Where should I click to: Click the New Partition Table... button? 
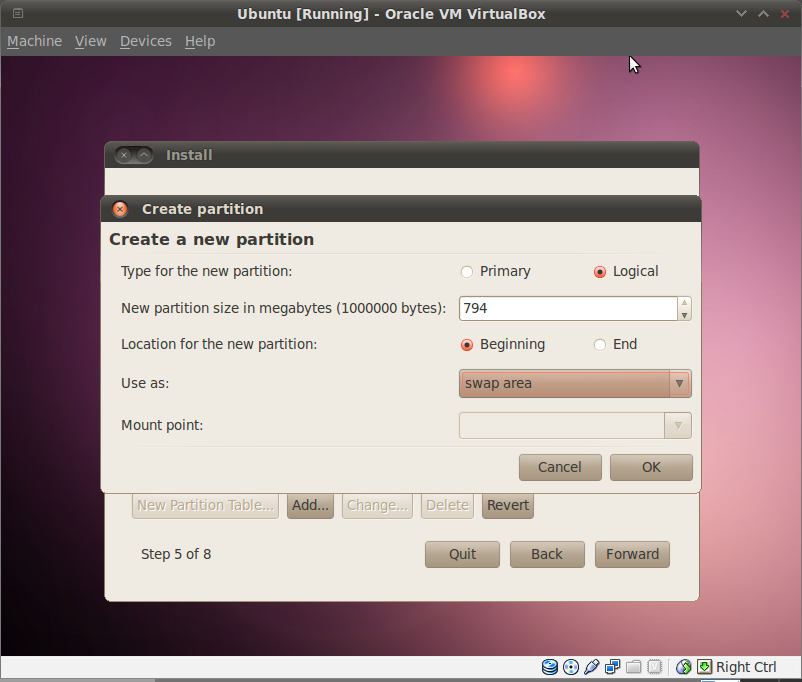pos(205,505)
